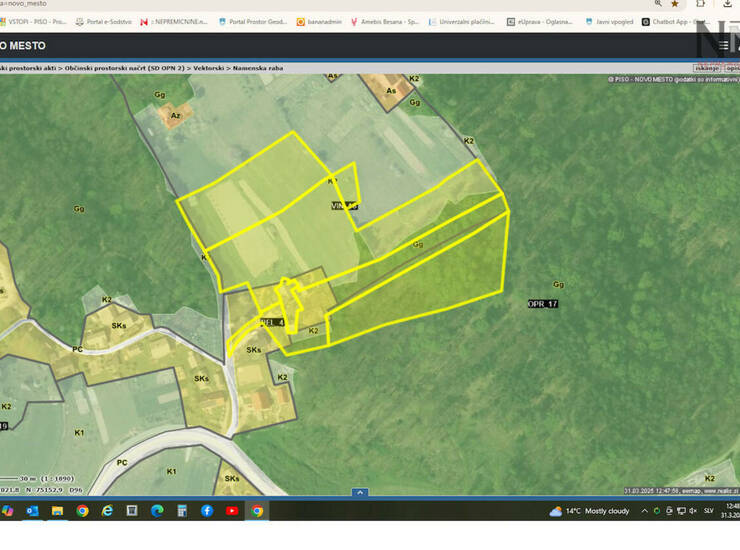Click the Vektorski breadcrumb item

click(x=208, y=67)
